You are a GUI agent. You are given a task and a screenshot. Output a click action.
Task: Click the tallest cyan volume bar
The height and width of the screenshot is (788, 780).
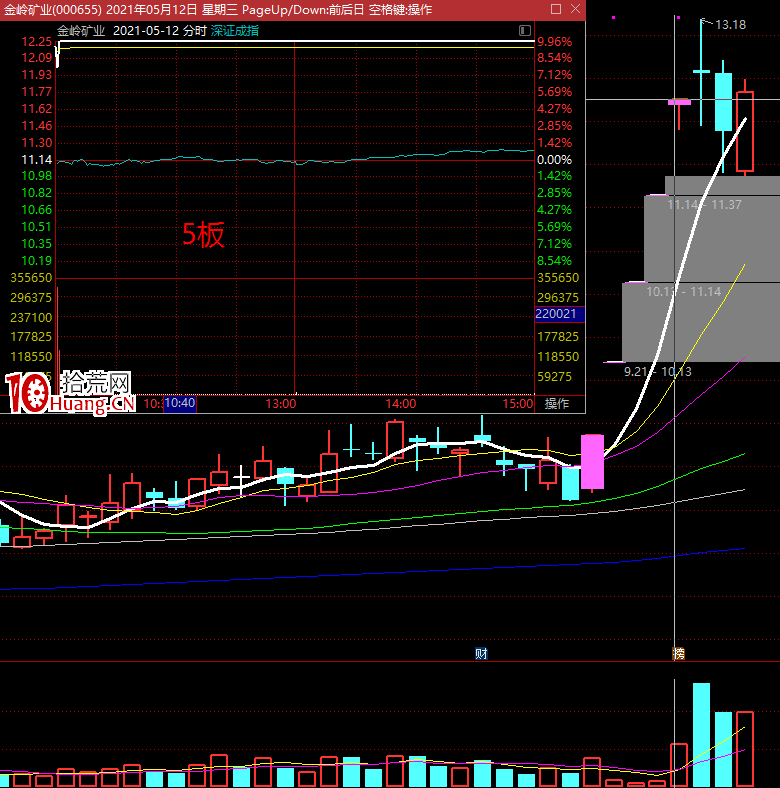click(x=701, y=735)
